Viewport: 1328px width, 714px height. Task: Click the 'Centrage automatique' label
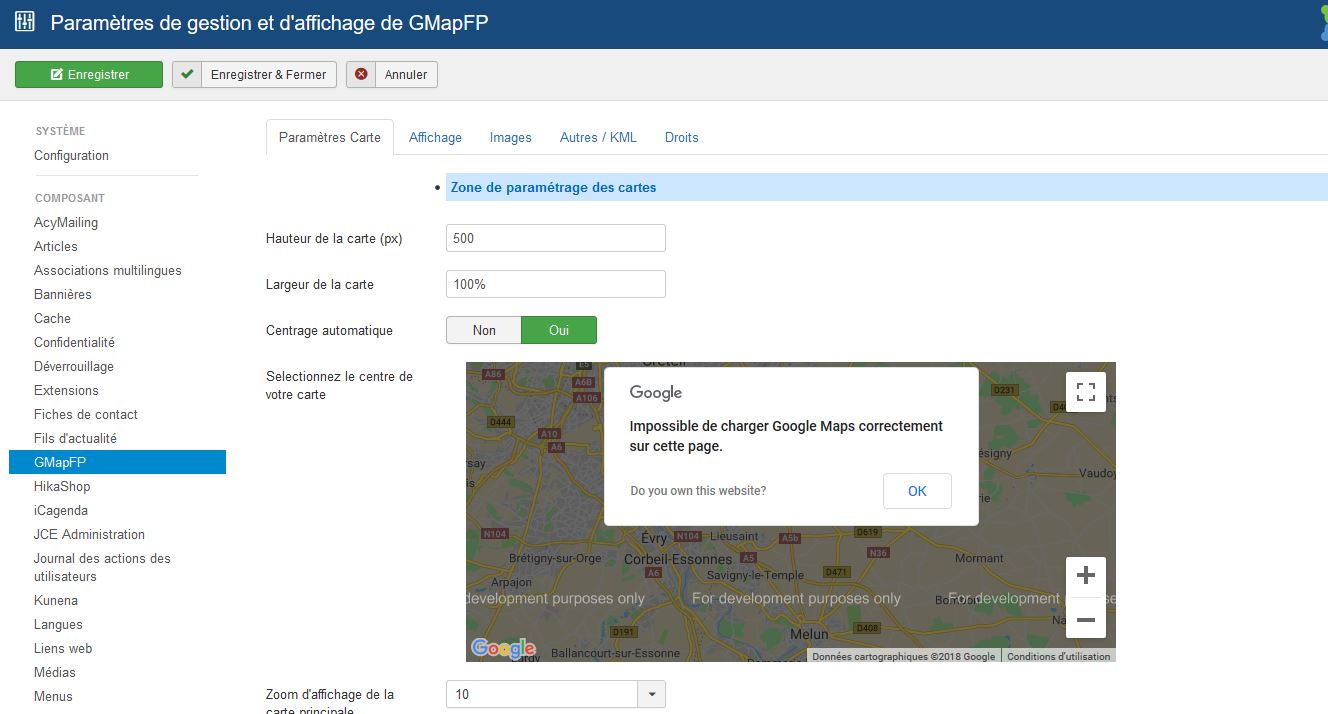pos(329,330)
